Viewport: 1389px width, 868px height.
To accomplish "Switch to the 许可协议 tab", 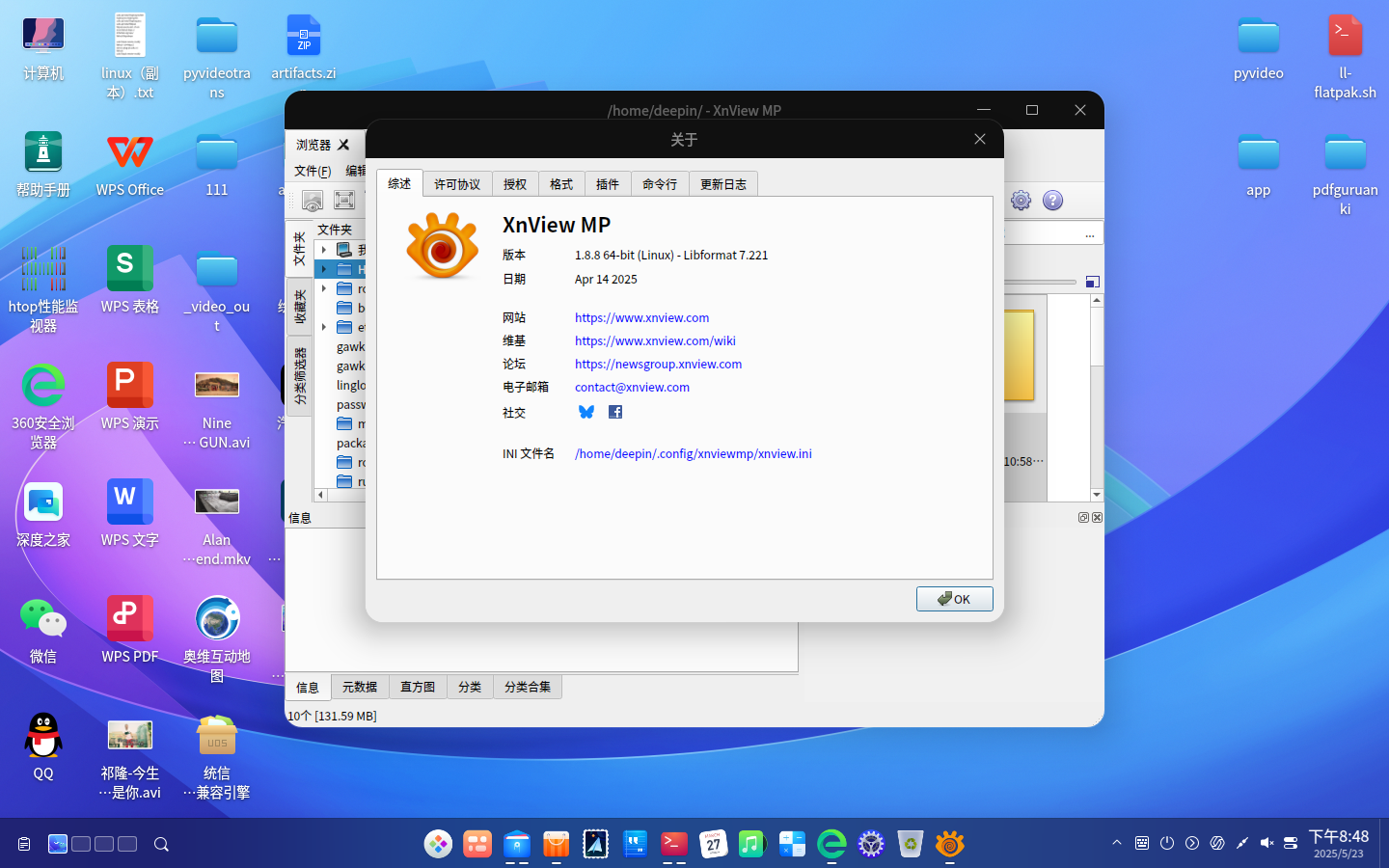I will (457, 184).
